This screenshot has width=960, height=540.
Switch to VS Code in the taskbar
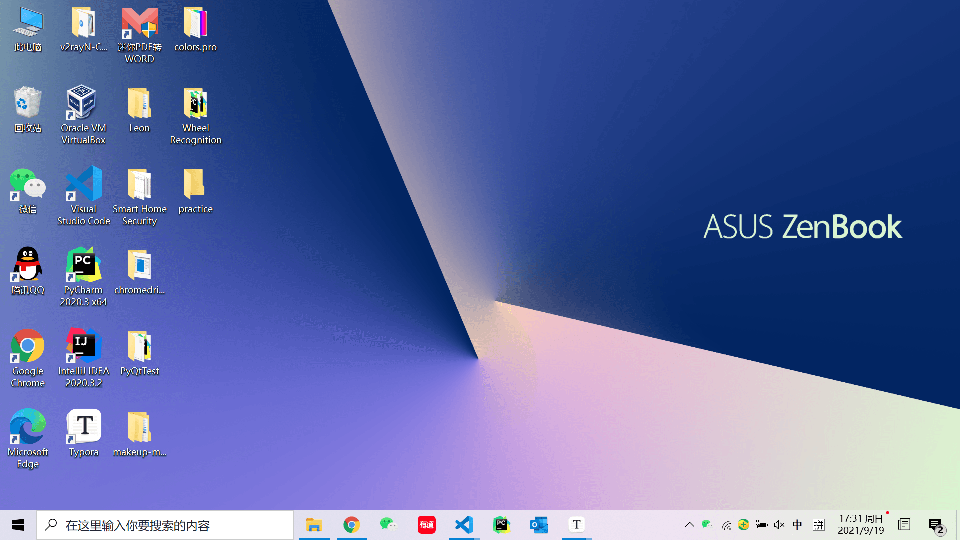click(x=464, y=525)
